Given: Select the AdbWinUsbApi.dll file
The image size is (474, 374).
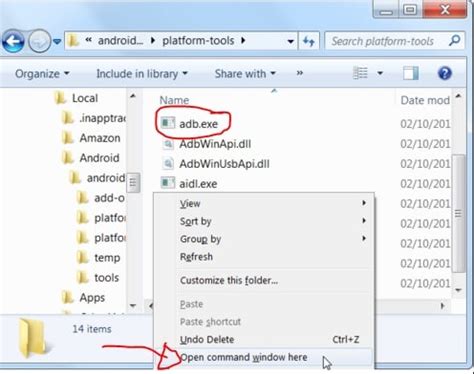Looking at the screenshot, I should (x=224, y=164).
